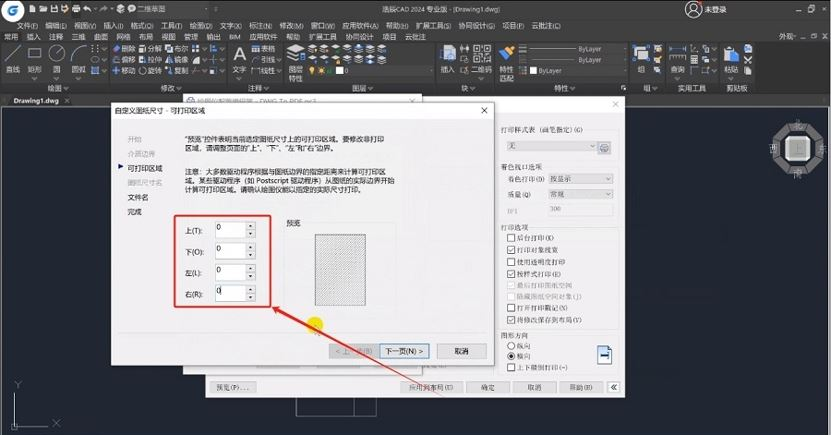This screenshot has width=831, height=435.
Task: Collapse plot dialog with double-chevron button
Action: tap(614, 388)
